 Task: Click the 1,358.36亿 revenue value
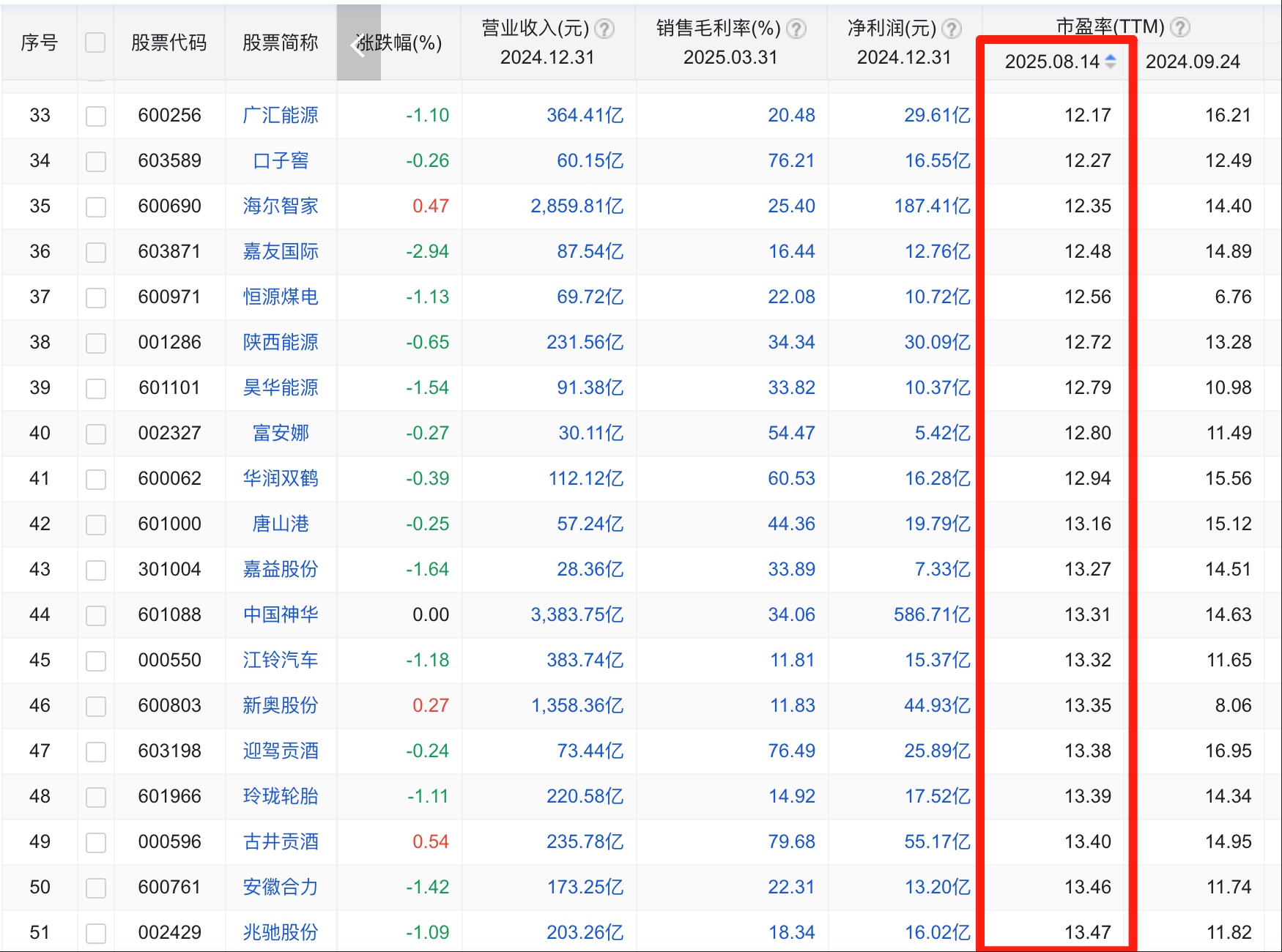pos(577,705)
